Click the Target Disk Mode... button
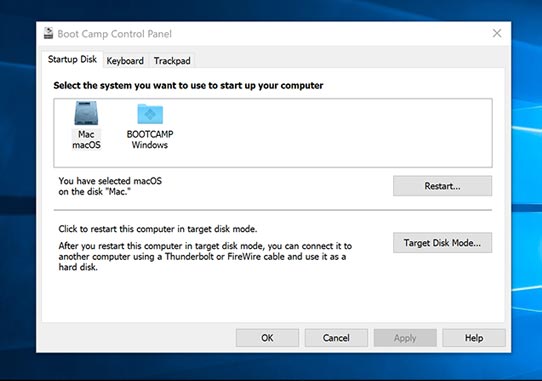 pos(442,243)
